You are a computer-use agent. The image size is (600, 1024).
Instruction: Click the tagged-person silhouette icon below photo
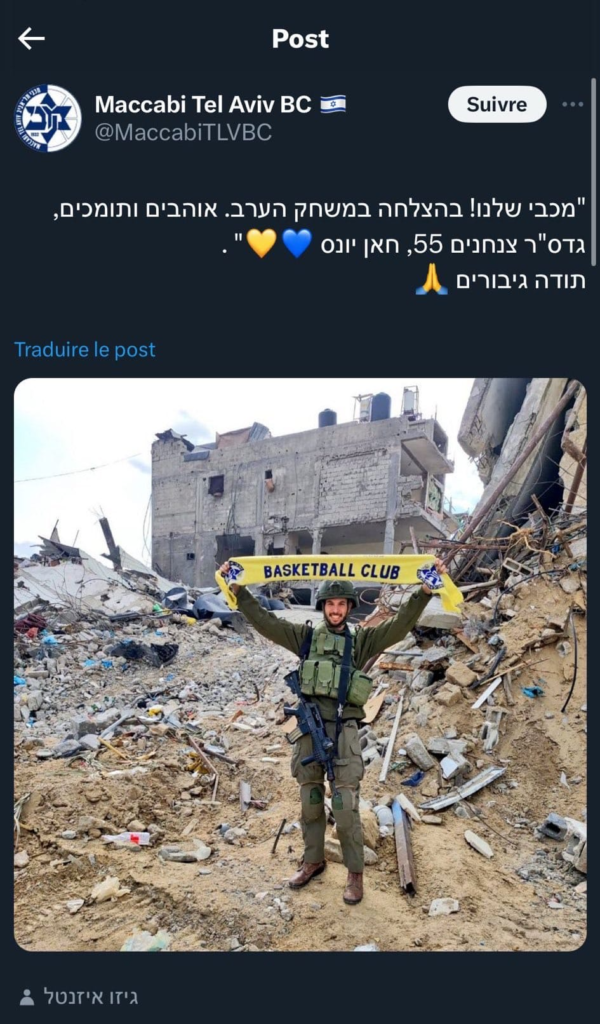coord(27,997)
